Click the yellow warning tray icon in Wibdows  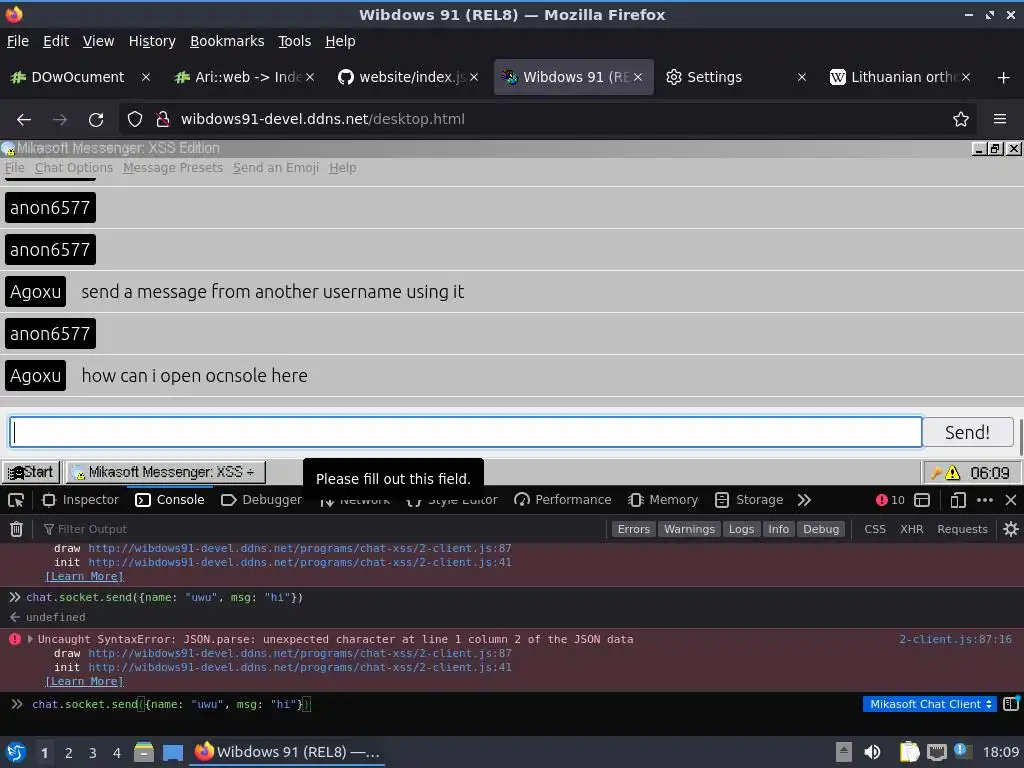[952, 473]
